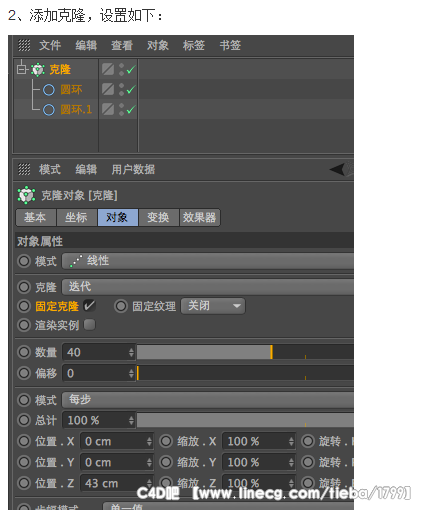Click the attribute manager grip icon
This screenshot has width=437, height=510.
(24, 170)
